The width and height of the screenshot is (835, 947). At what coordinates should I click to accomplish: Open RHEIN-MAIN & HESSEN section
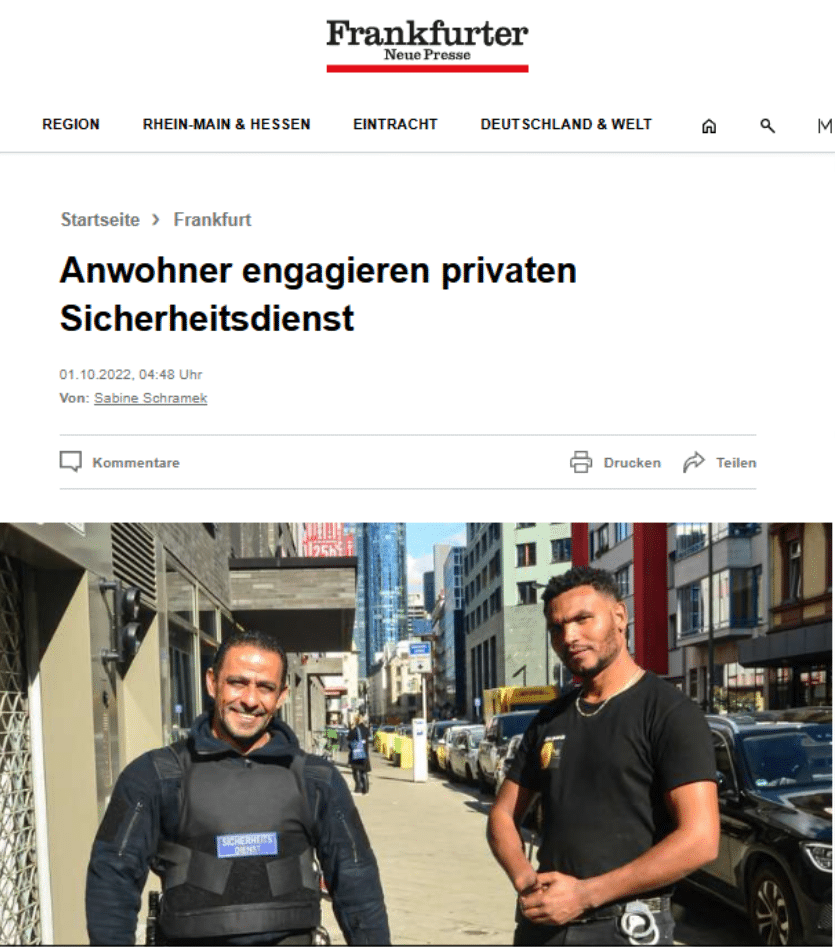(x=226, y=124)
